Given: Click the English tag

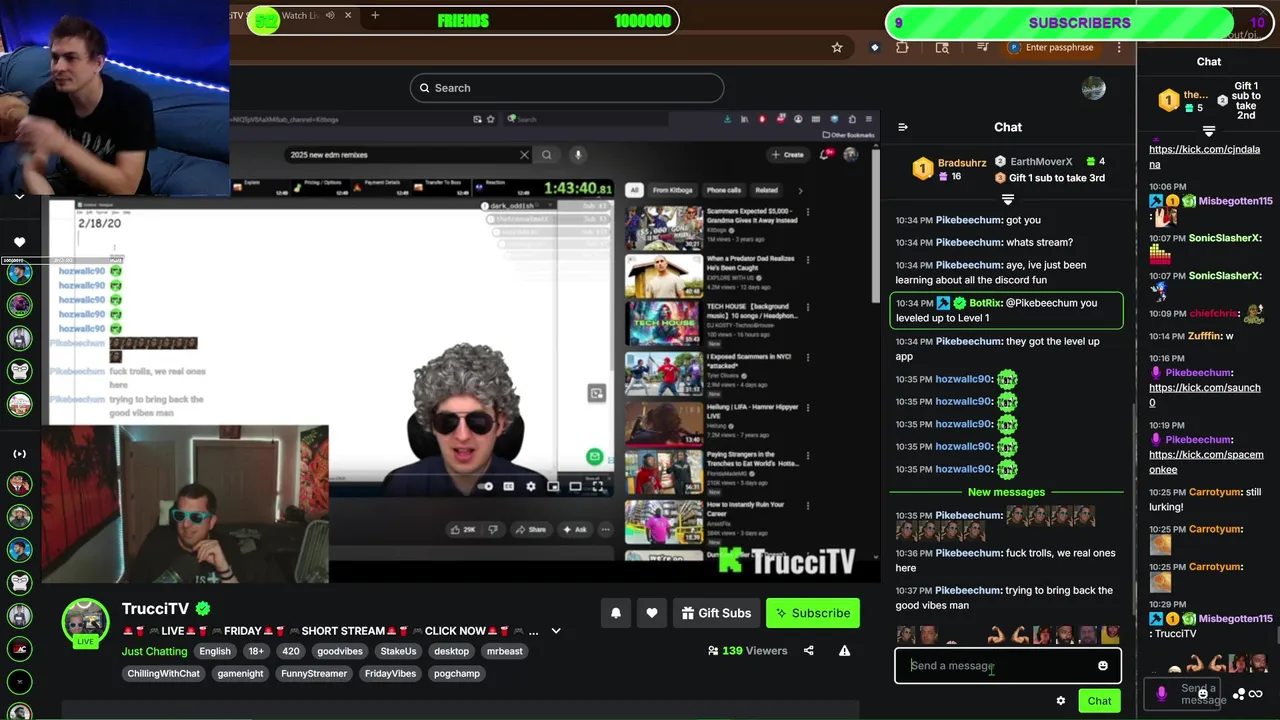Looking at the screenshot, I should [x=214, y=651].
